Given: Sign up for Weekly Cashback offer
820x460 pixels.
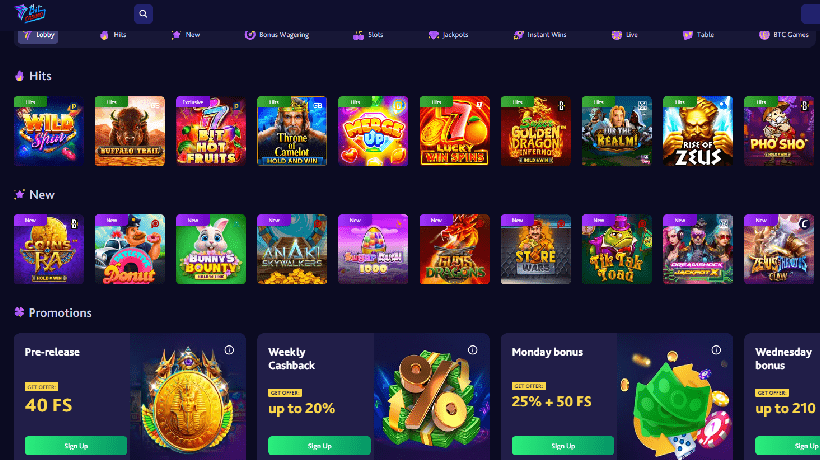Looking at the screenshot, I should [x=319, y=445].
